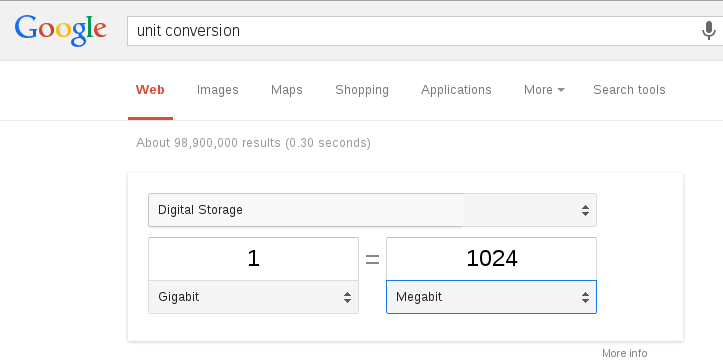Open the Megabit unit dropdown

coord(491,297)
